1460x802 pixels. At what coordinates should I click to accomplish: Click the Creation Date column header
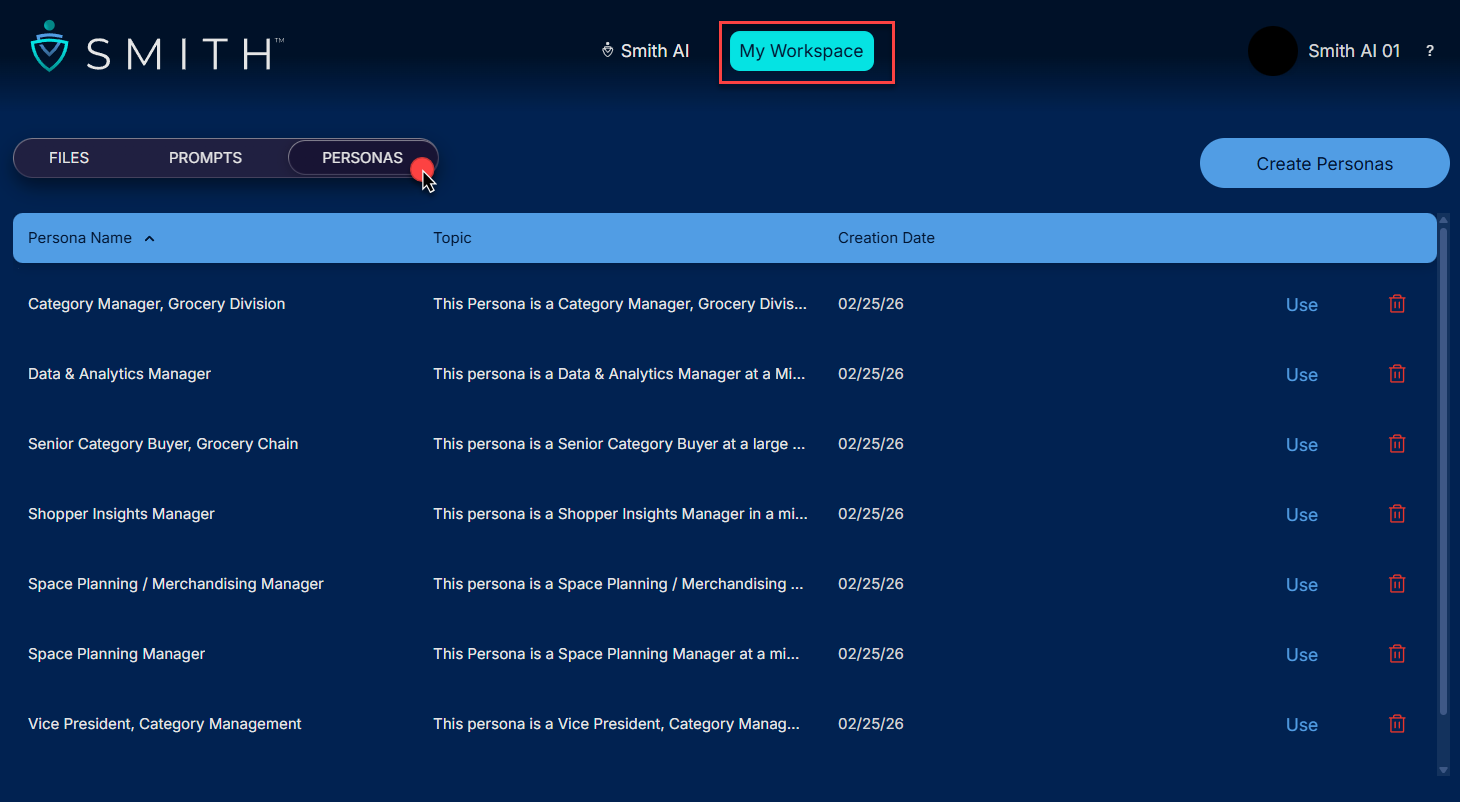[x=886, y=238]
